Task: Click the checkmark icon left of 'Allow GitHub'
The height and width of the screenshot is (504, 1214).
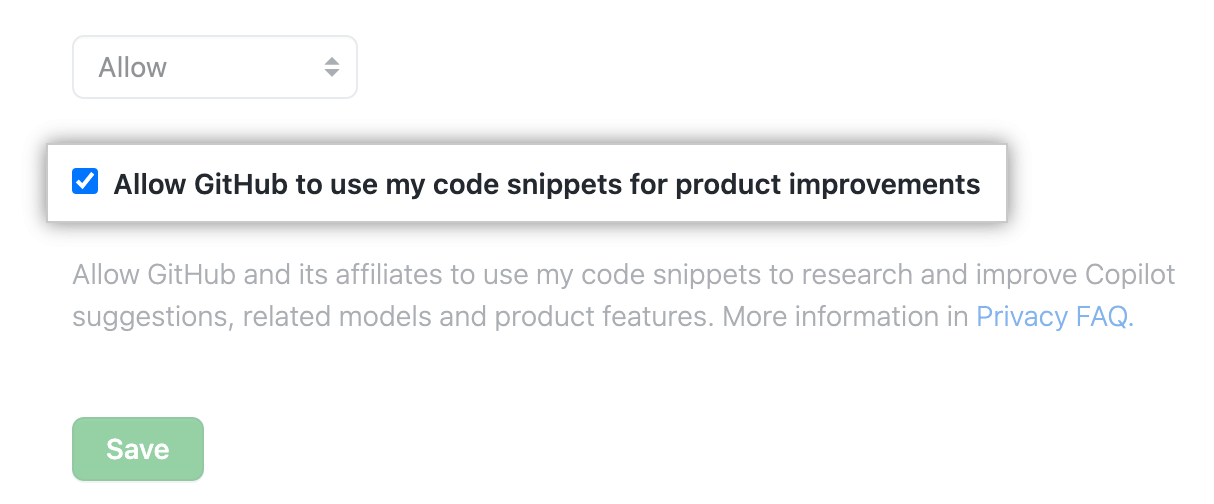Action: [x=86, y=182]
